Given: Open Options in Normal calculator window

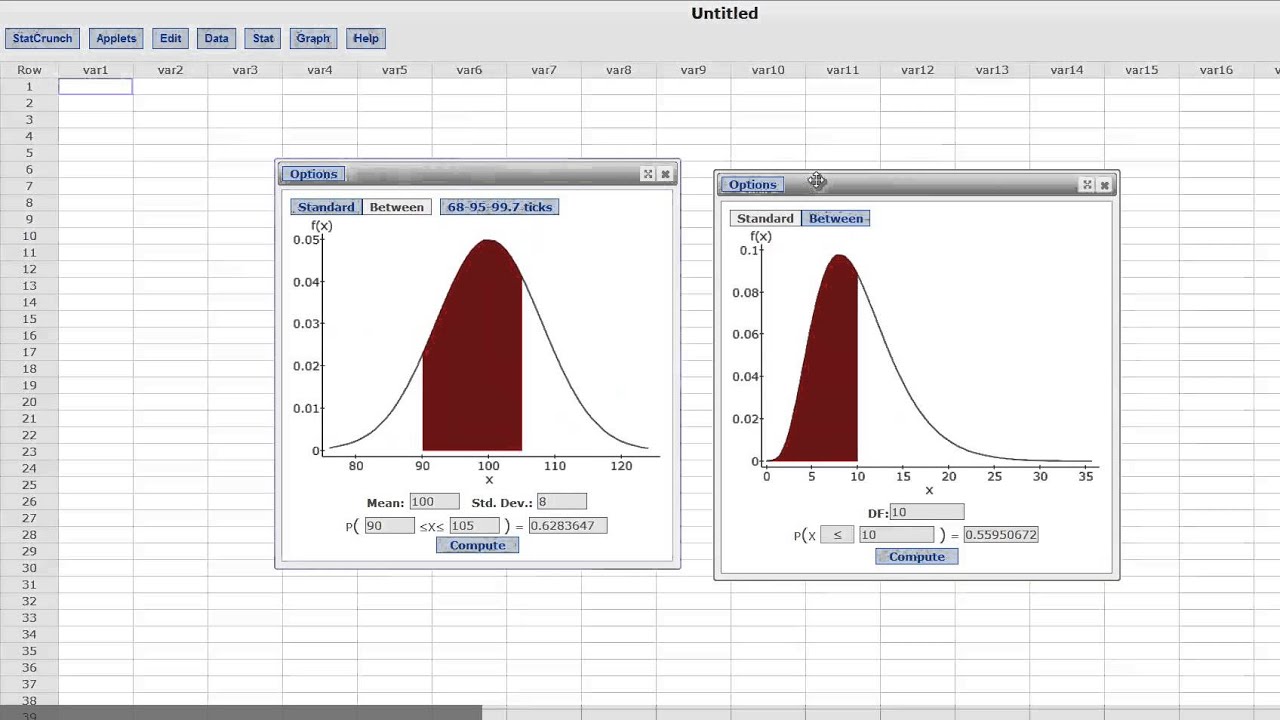Looking at the screenshot, I should point(314,174).
